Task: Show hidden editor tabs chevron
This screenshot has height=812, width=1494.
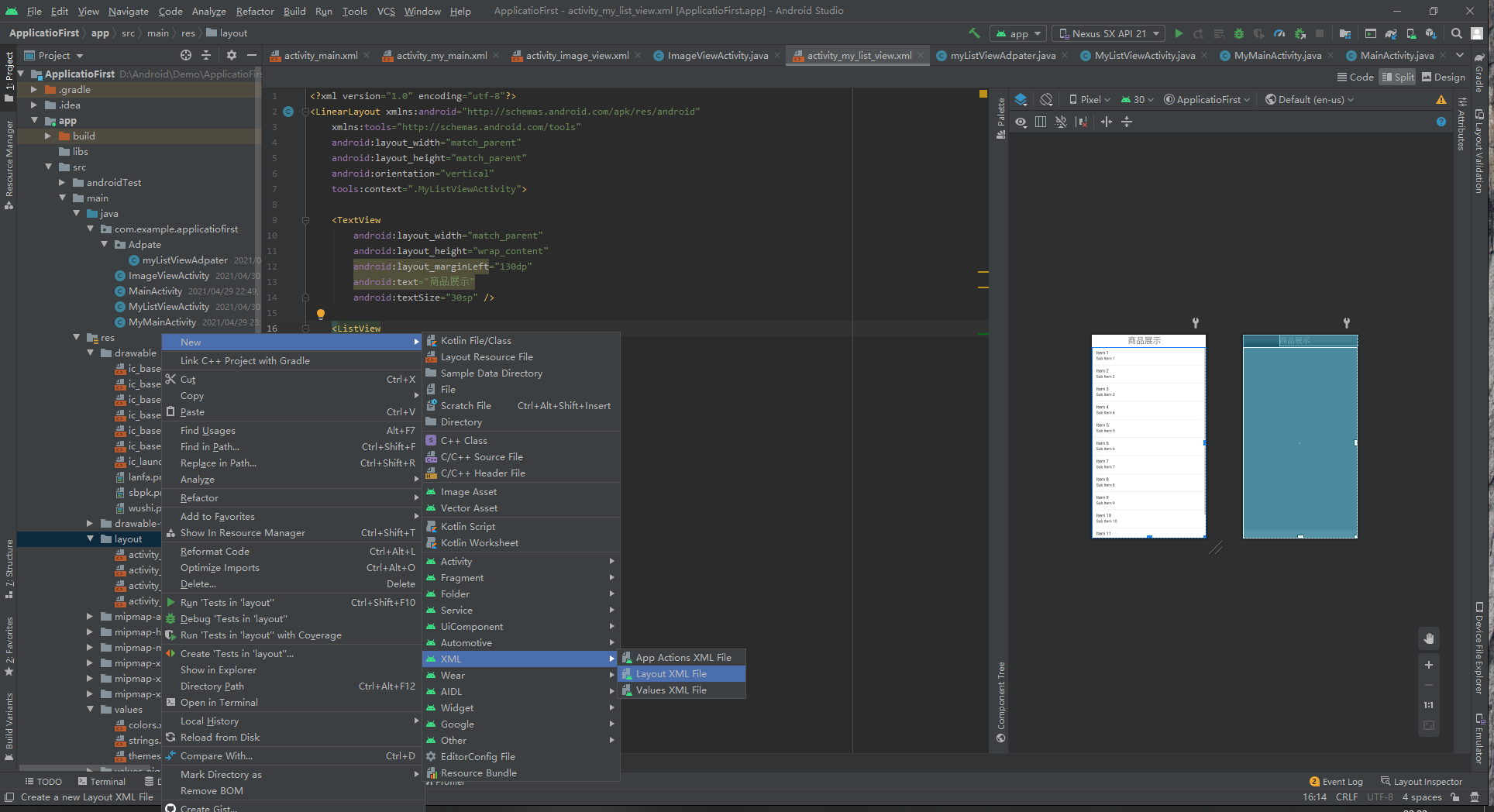Action: tap(1460, 55)
